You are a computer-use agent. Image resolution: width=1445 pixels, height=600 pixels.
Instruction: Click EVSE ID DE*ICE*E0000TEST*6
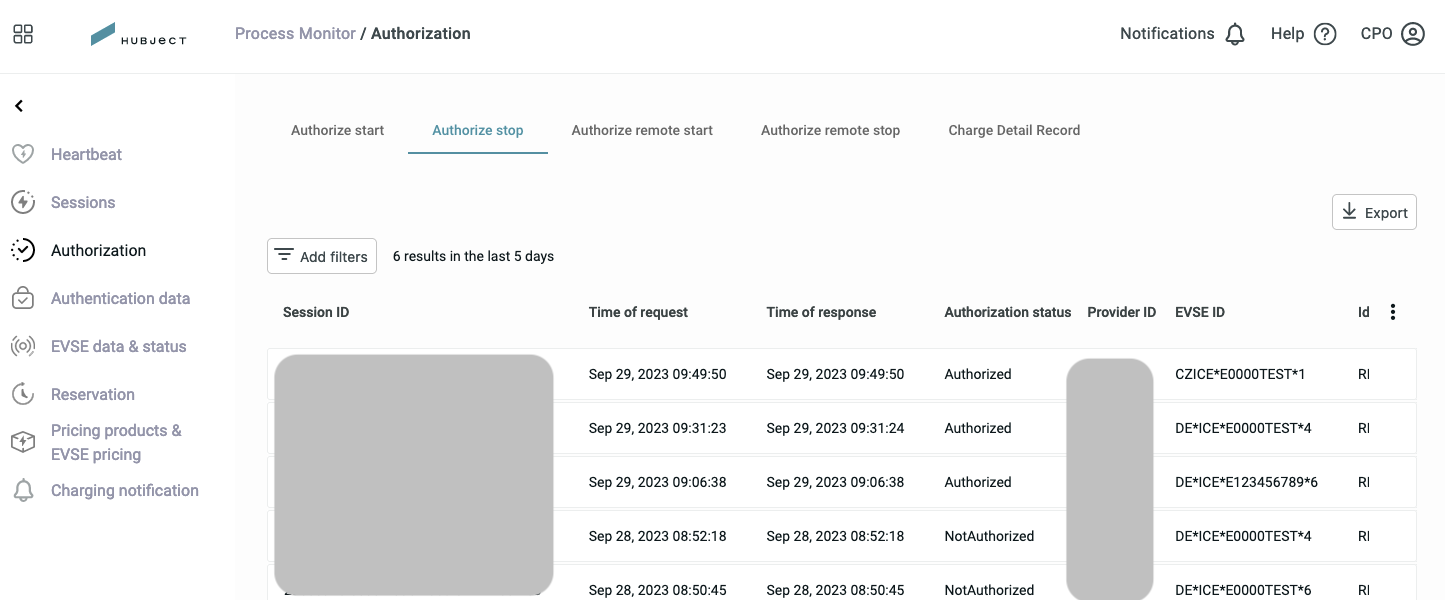coord(1244,590)
